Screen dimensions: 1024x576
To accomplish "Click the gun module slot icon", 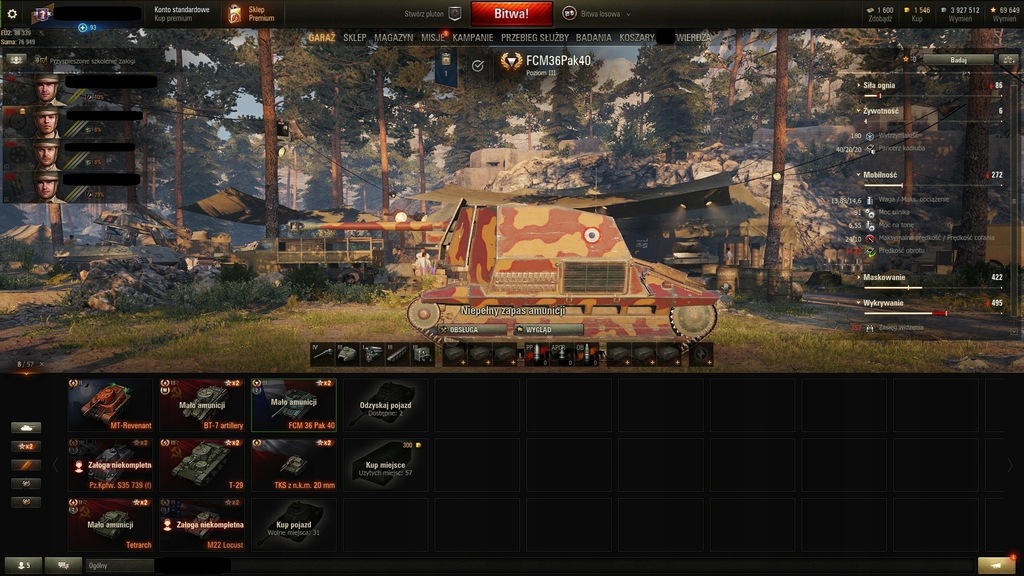I will (322, 354).
